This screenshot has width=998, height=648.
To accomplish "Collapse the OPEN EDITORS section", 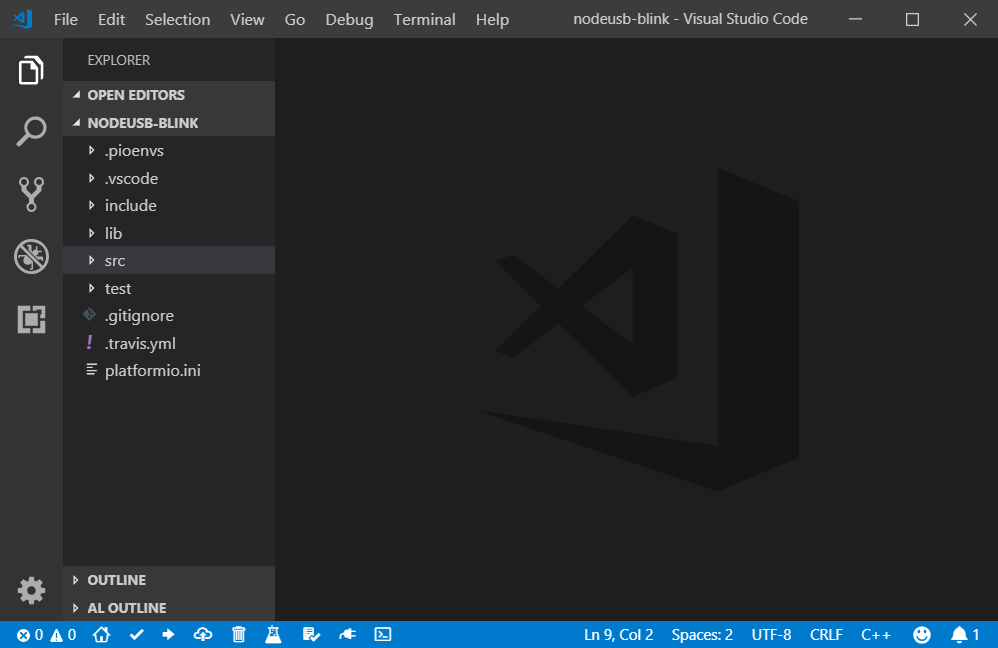I will (169, 95).
